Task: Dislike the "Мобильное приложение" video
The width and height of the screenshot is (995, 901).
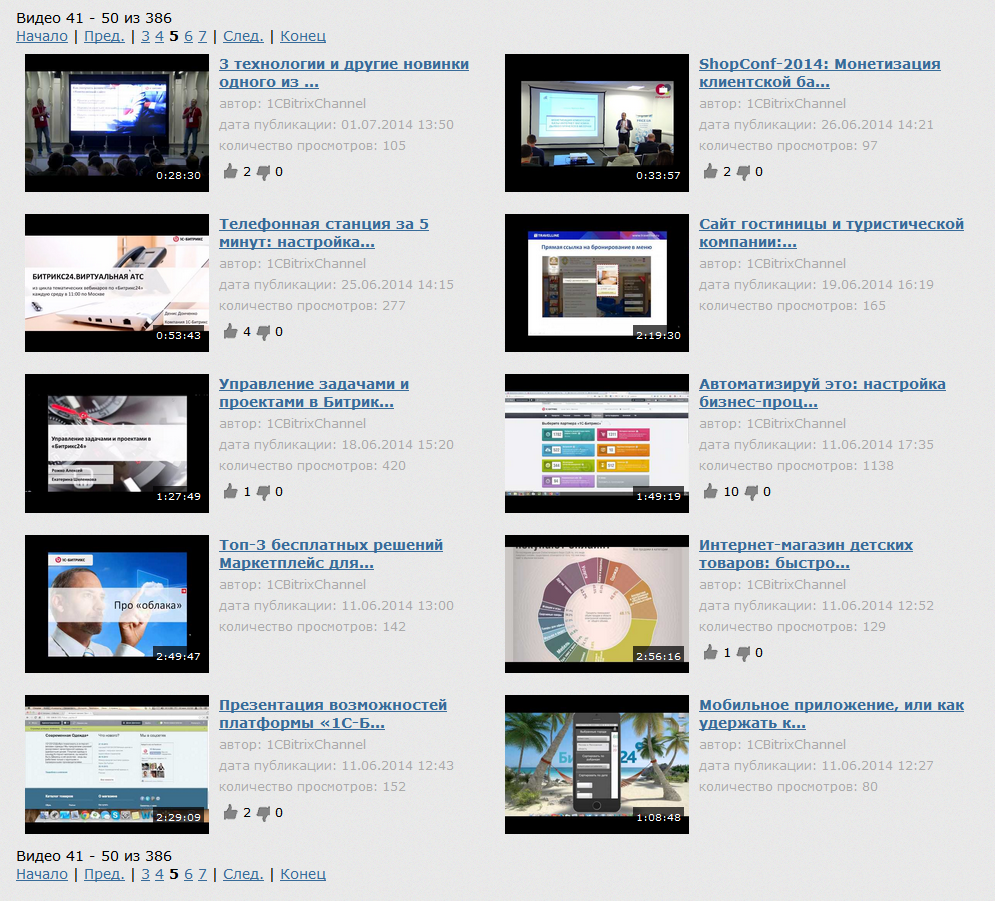Action: point(745,812)
